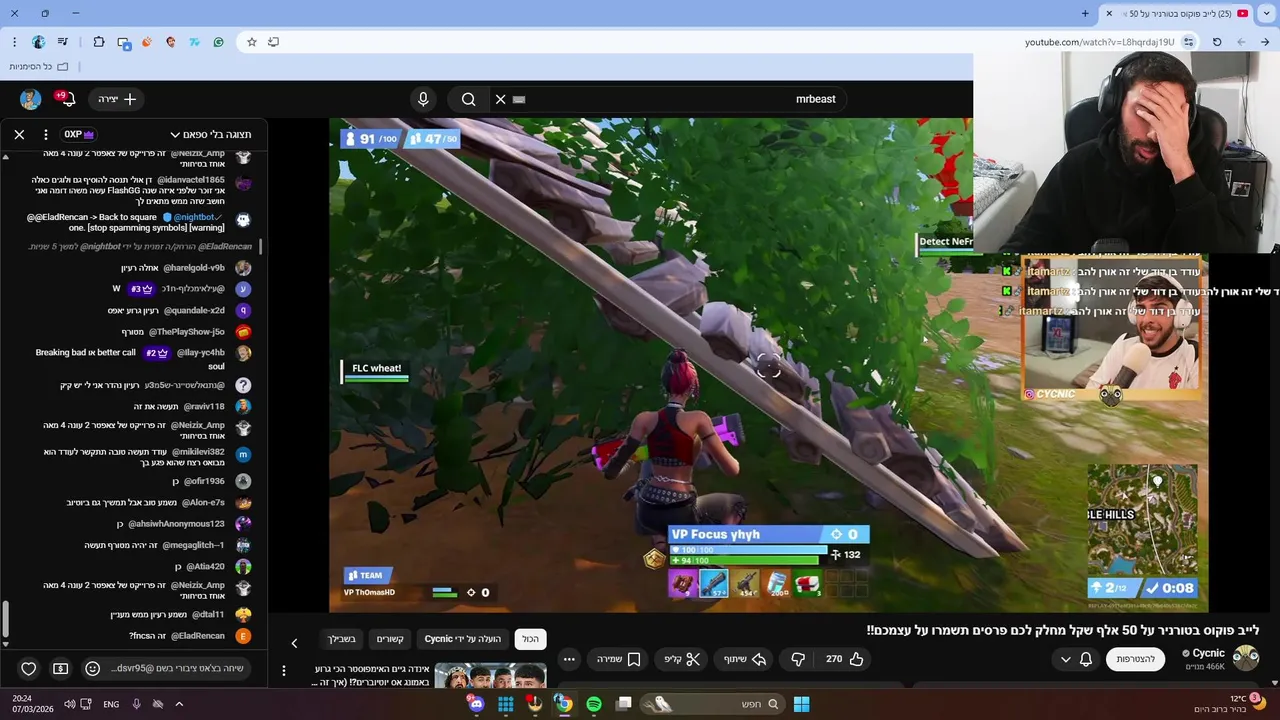Viewport: 1280px width, 720px height.
Task: Open Chrome profile avatar
Action: pyautogui.click(x=39, y=42)
